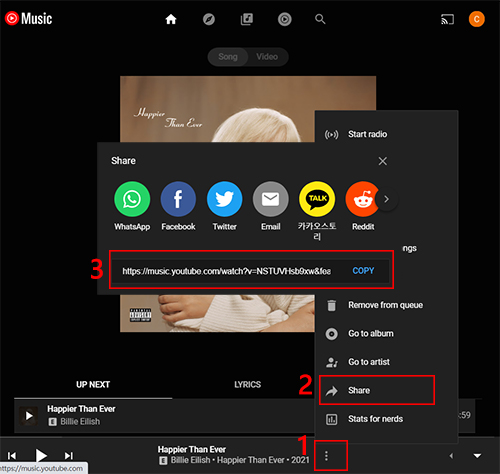The height and width of the screenshot is (474, 500).
Task: Share via Facebook
Action: point(178,206)
